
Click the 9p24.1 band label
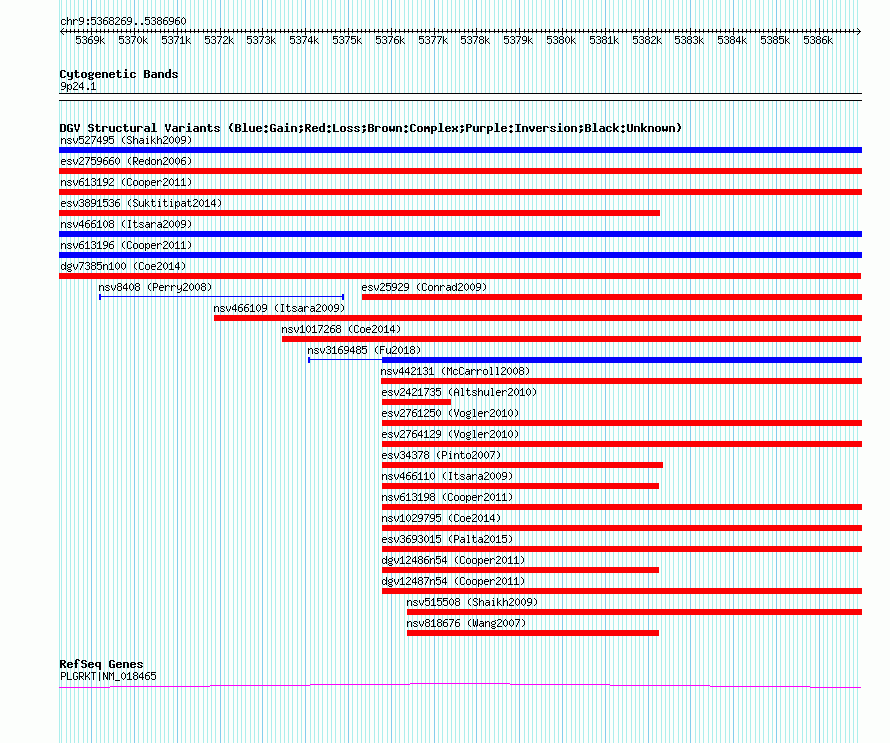point(78,86)
